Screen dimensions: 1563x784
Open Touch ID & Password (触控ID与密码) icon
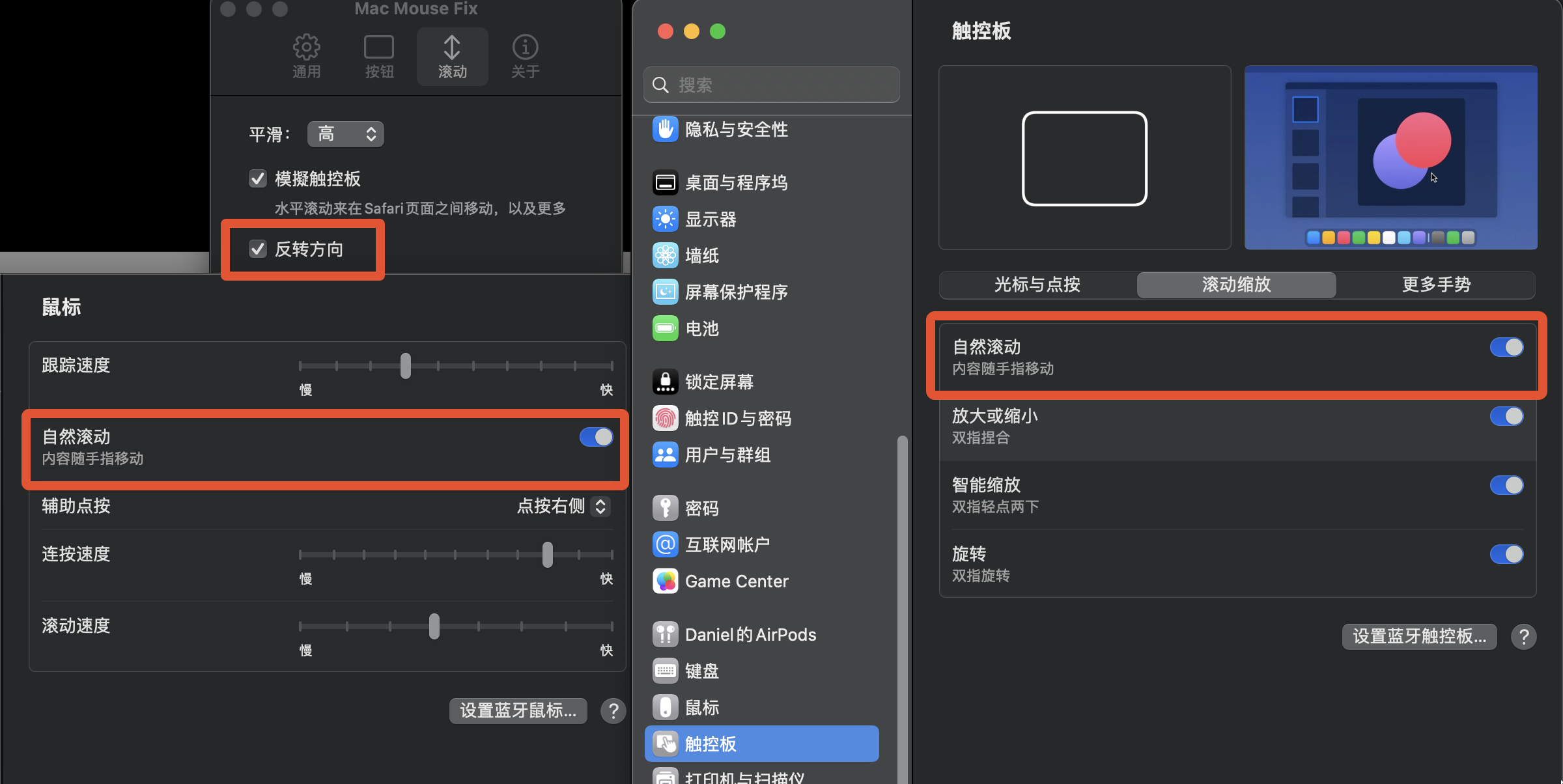coord(665,419)
